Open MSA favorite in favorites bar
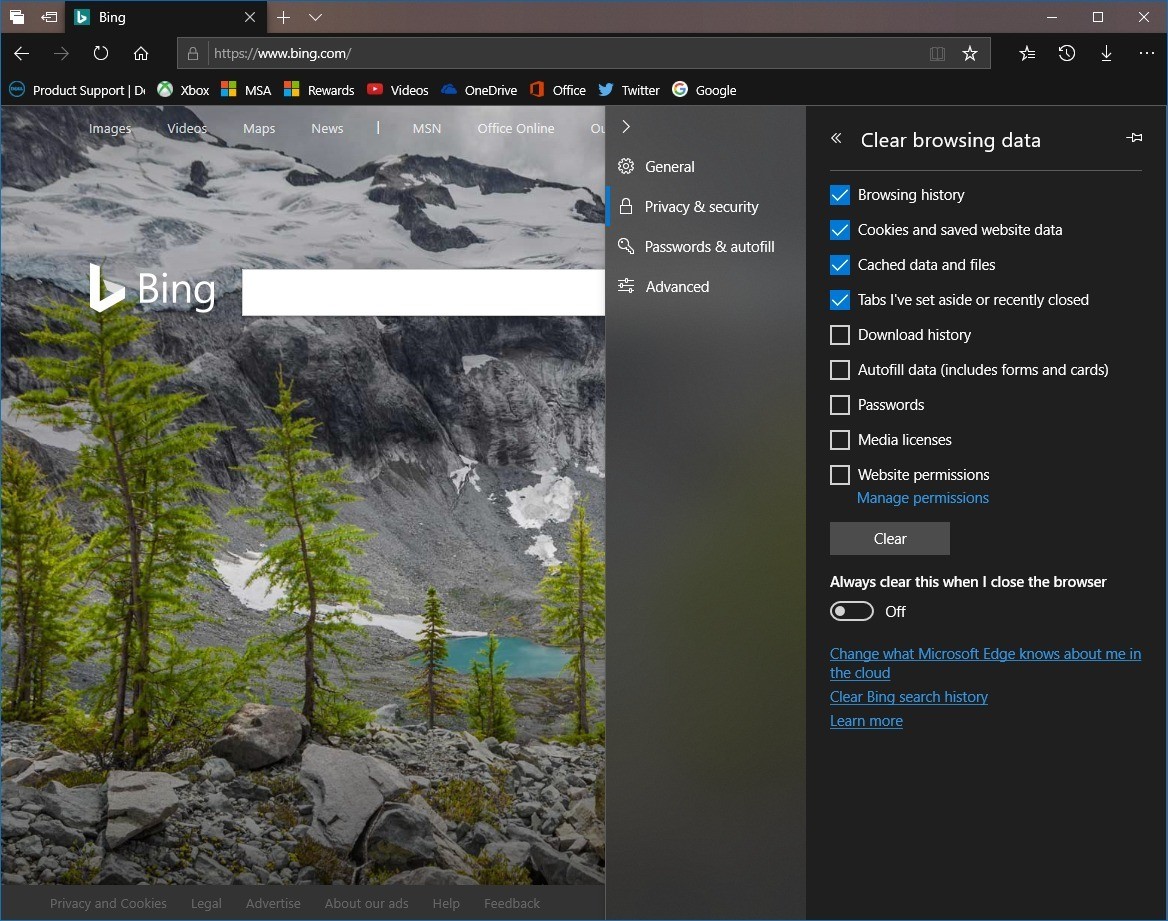The image size is (1168, 921). 246,90
